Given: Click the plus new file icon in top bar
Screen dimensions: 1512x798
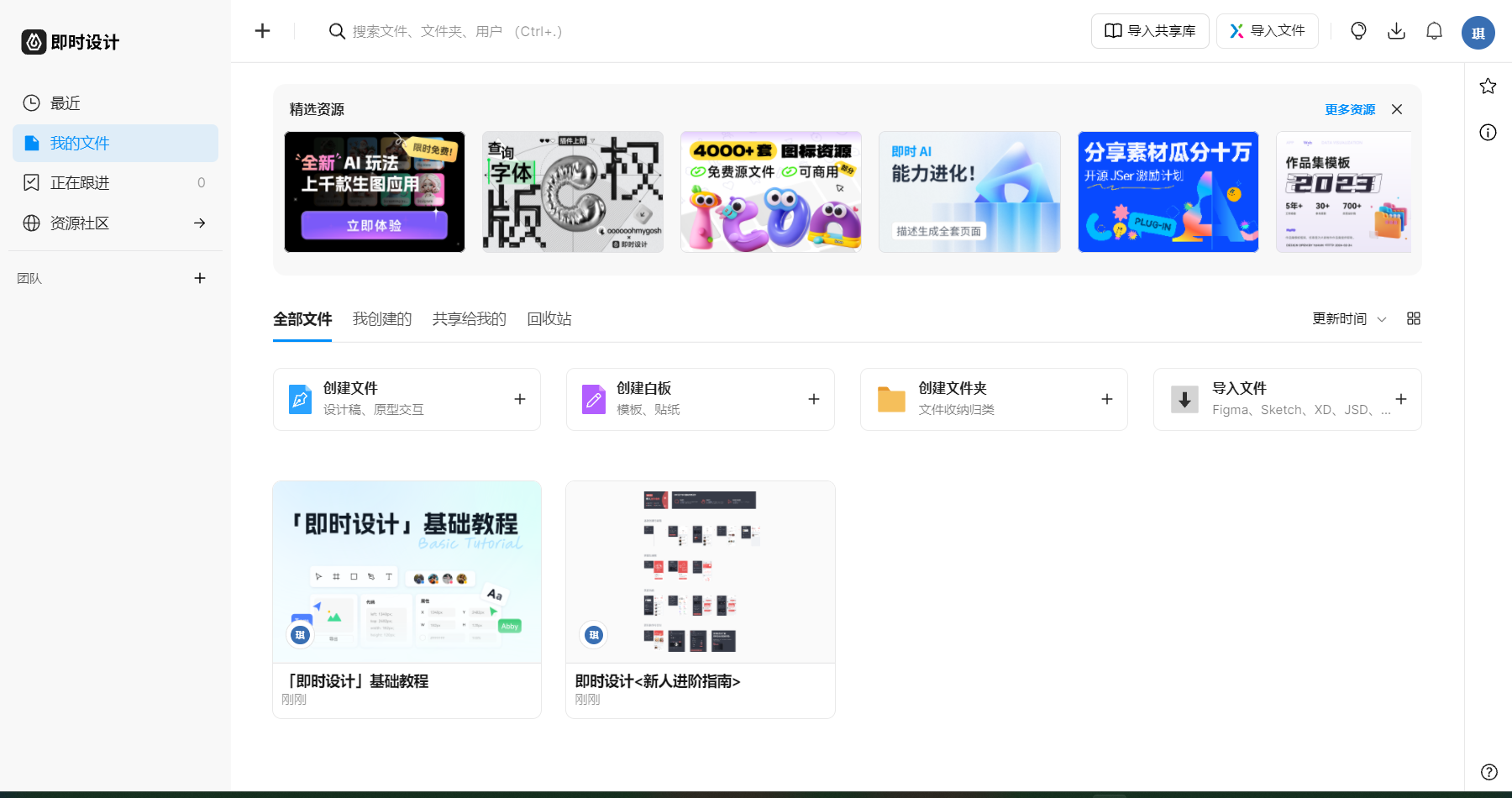Looking at the screenshot, I should coord(262,31).
